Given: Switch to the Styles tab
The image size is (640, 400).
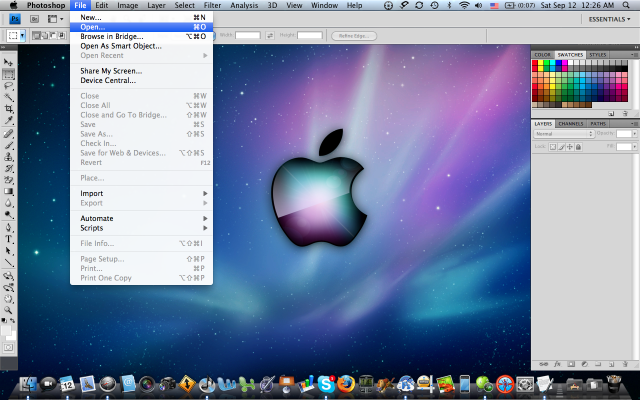Looking at the screenshot, I should 598,55.
